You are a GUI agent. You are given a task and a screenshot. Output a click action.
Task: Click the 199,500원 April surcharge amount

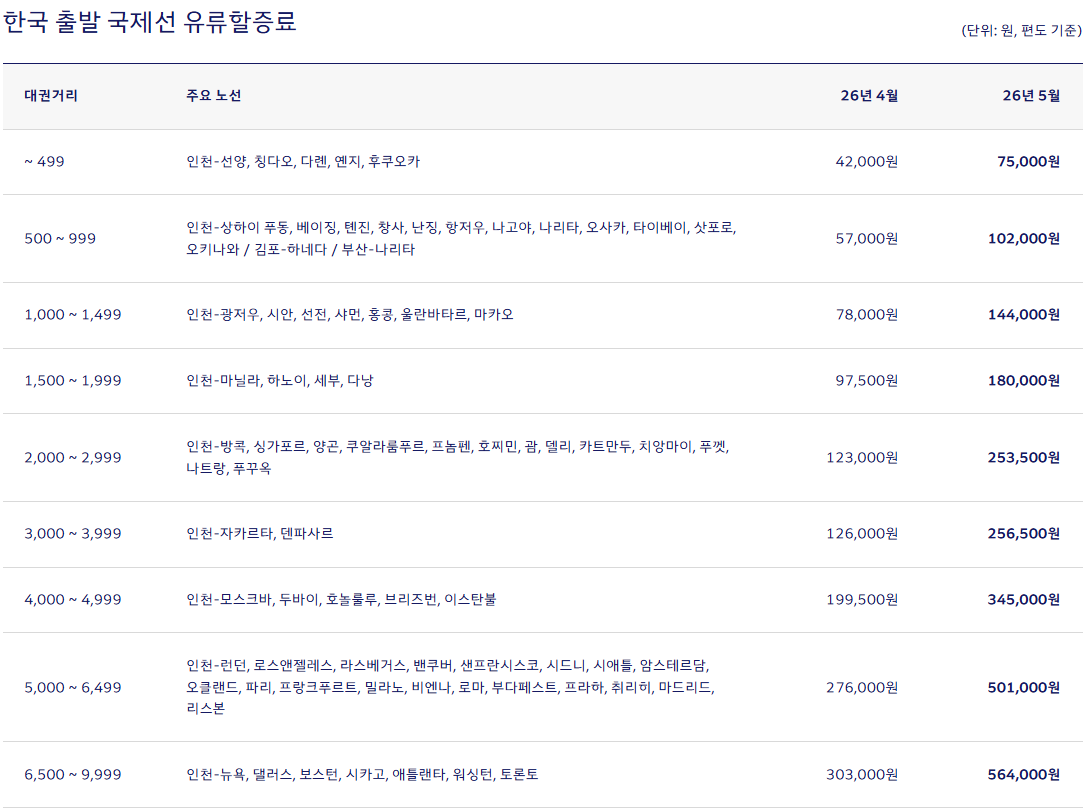pyautogui.click(x=862, y=600)
